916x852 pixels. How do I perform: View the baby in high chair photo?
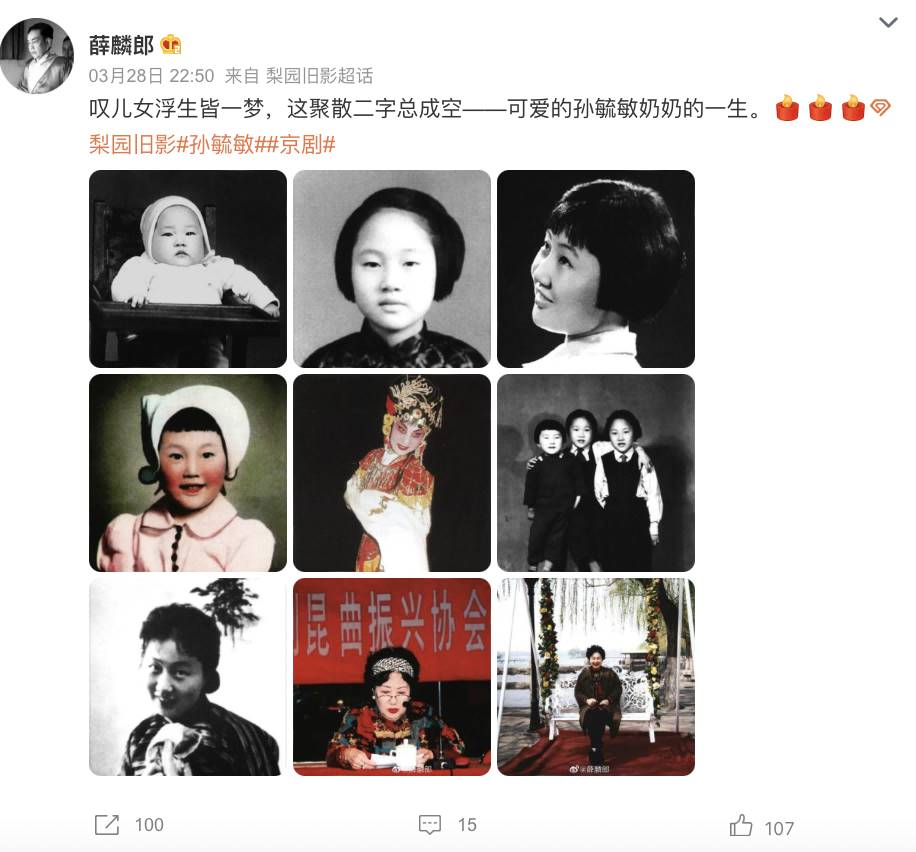pos(188,269)
